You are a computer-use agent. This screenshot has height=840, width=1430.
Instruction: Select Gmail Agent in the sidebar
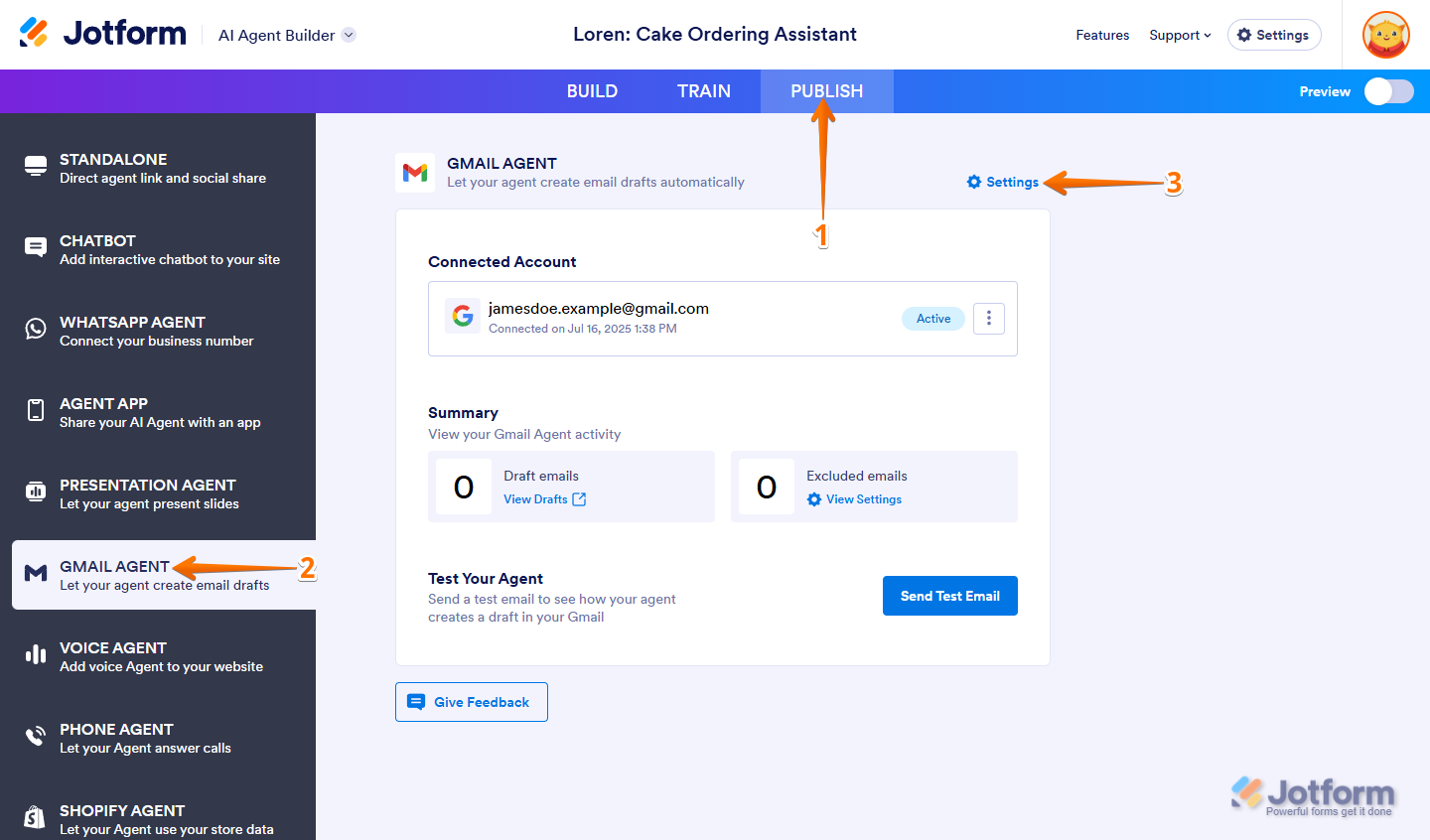164,575
